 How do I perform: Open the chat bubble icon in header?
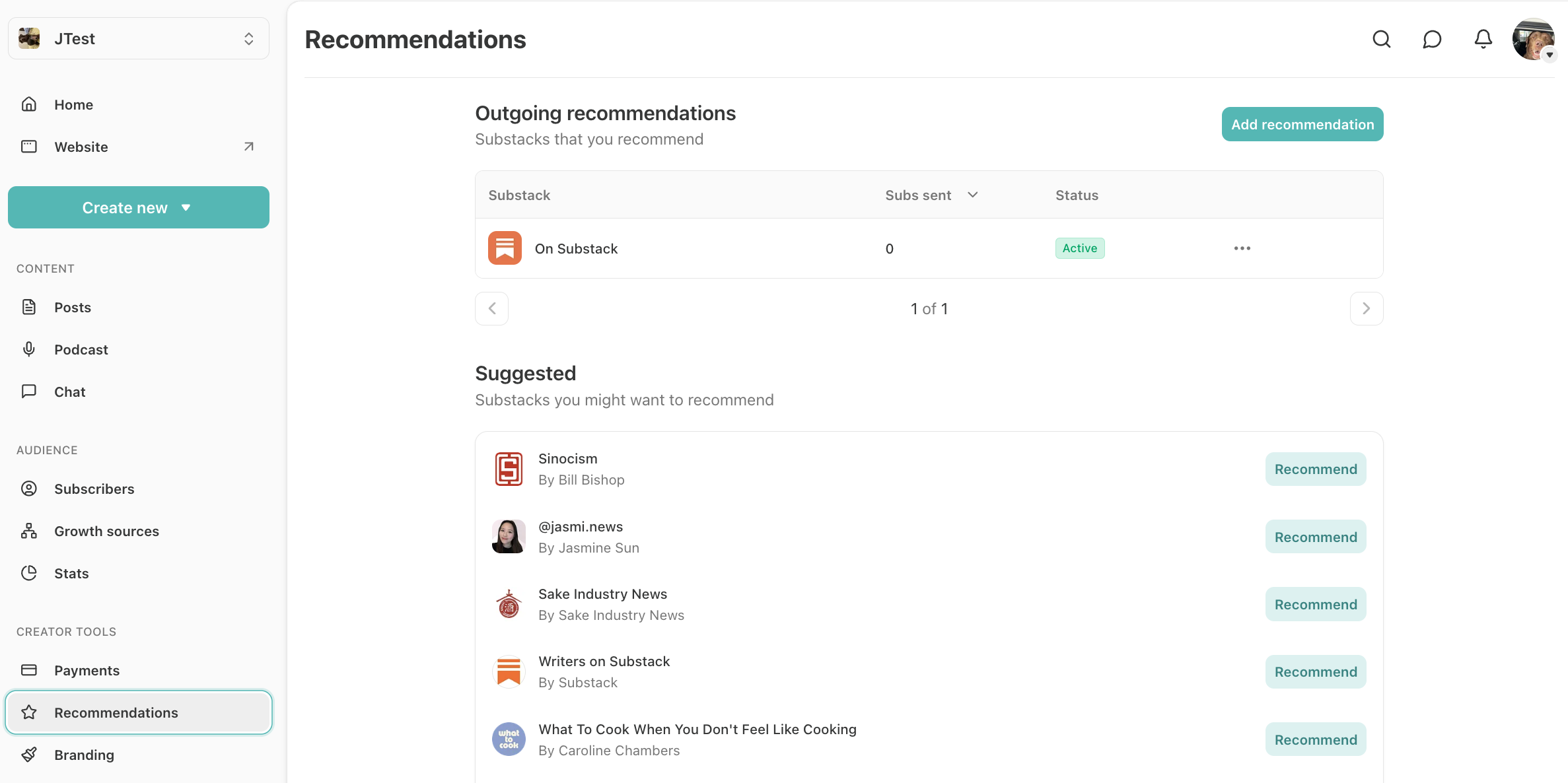1432,40
